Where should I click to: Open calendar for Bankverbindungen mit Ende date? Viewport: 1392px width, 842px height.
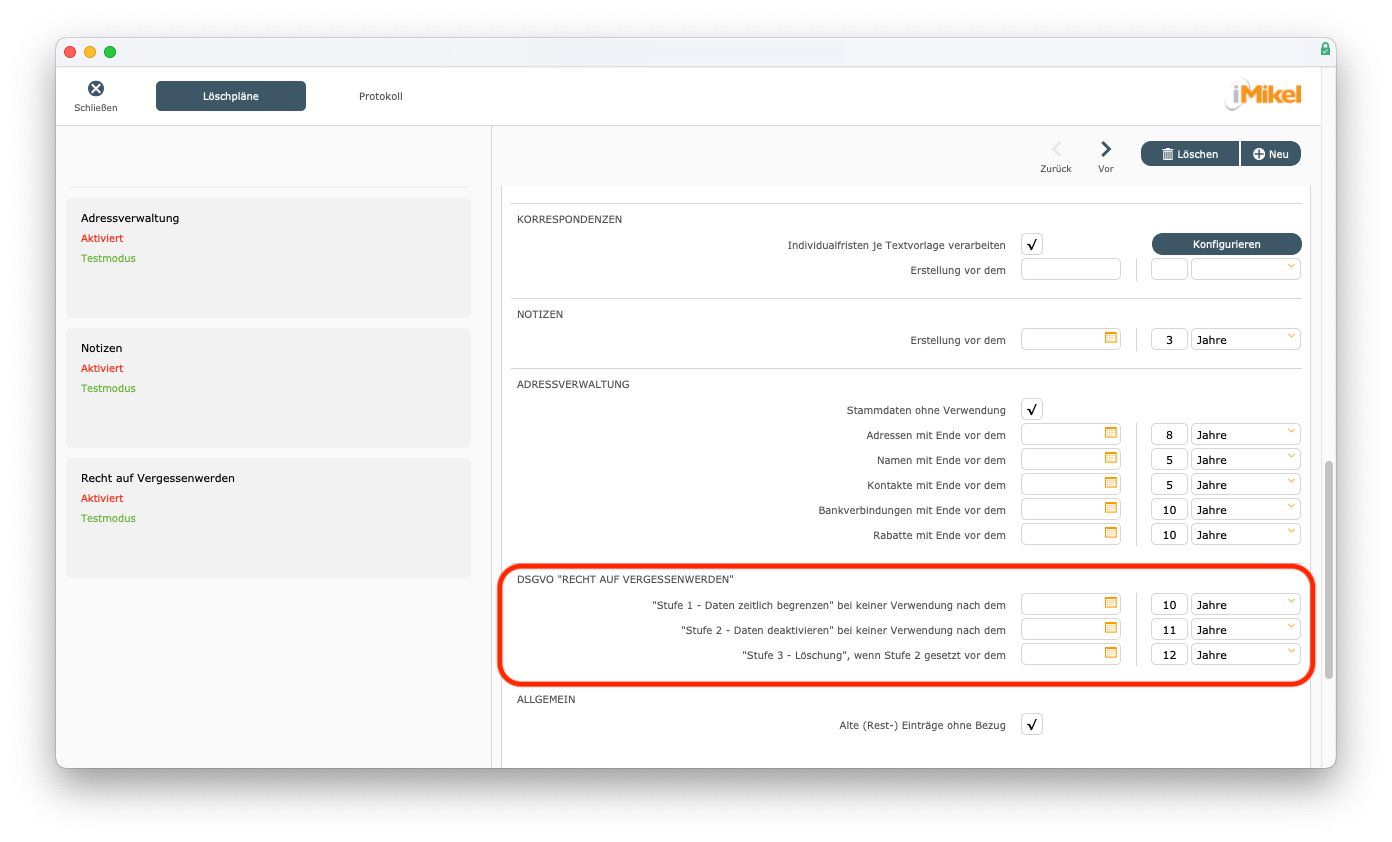click(1110, 508)
